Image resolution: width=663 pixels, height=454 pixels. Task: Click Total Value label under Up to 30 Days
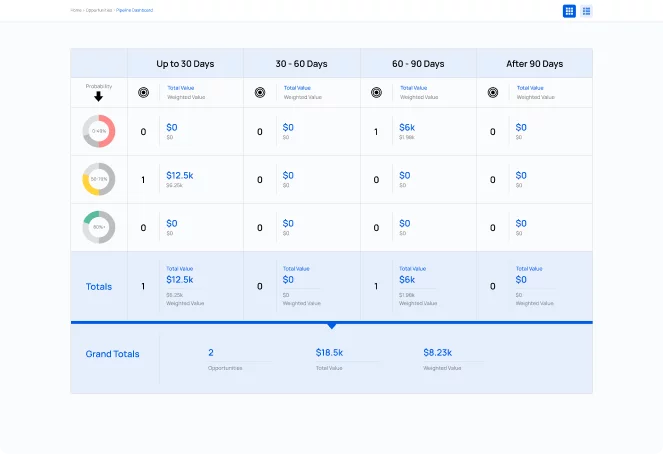(181, 88)
